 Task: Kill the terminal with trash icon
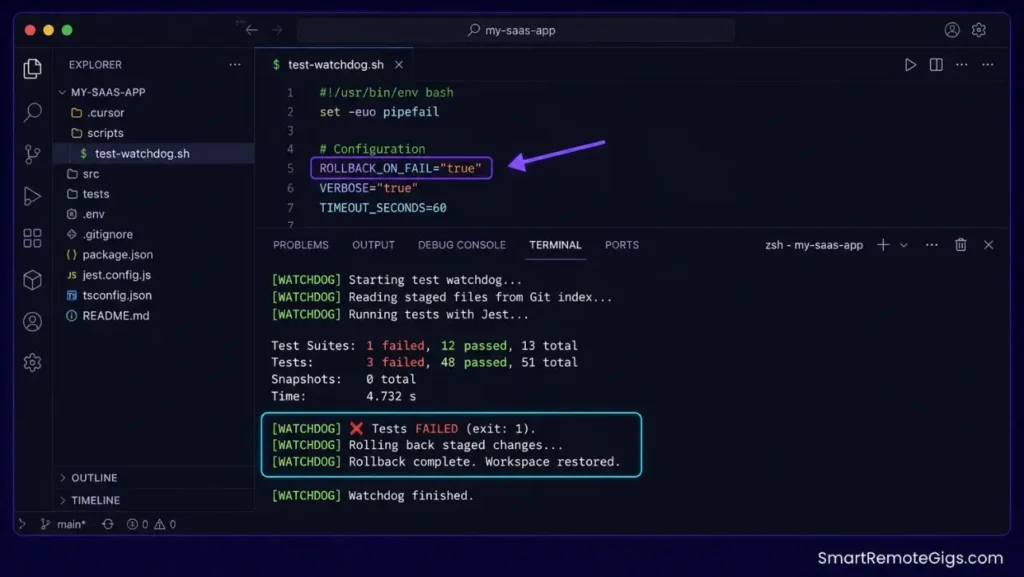pyautogui.click(x=960, y=245)
